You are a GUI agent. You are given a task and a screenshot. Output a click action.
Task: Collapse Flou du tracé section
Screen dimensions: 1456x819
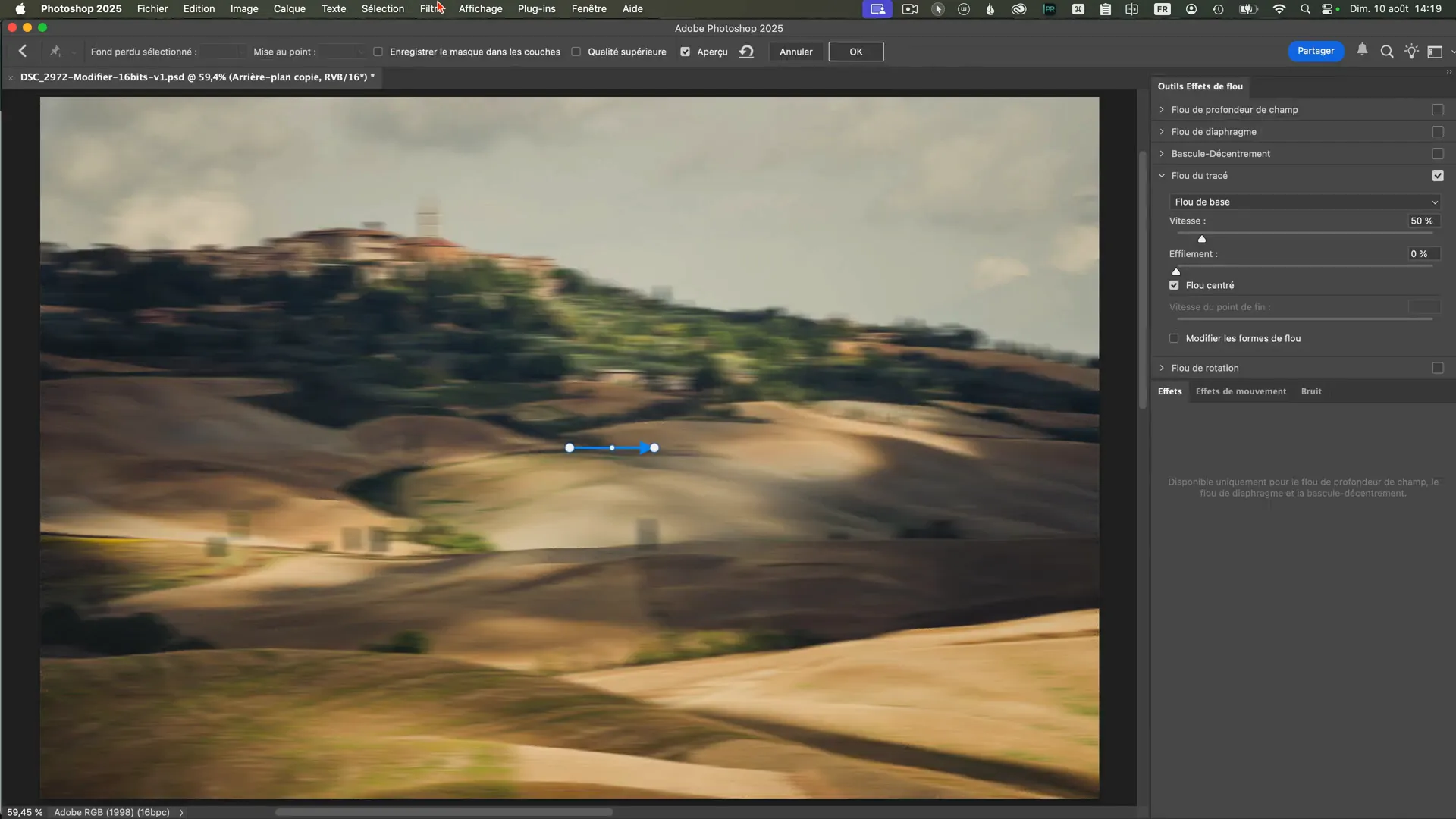tap(1161, 175)
